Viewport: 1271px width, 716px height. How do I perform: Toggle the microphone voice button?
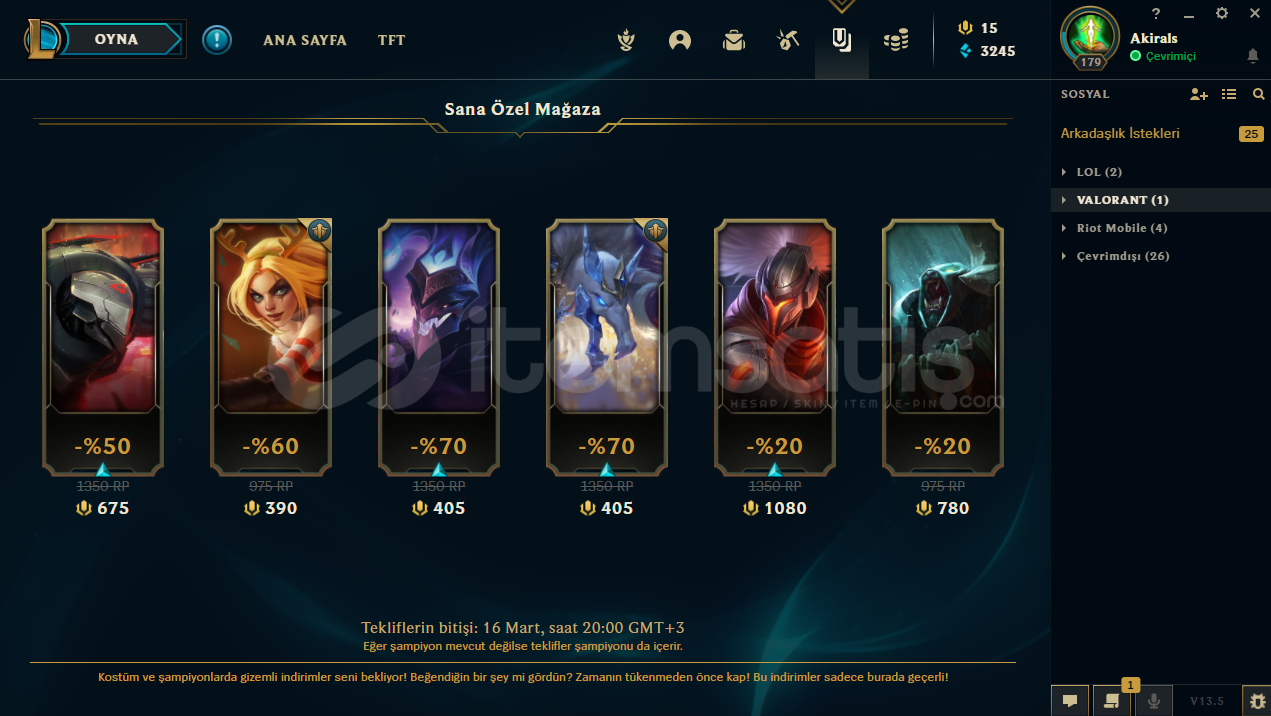pyautogui.click(x=1155, y=701)
